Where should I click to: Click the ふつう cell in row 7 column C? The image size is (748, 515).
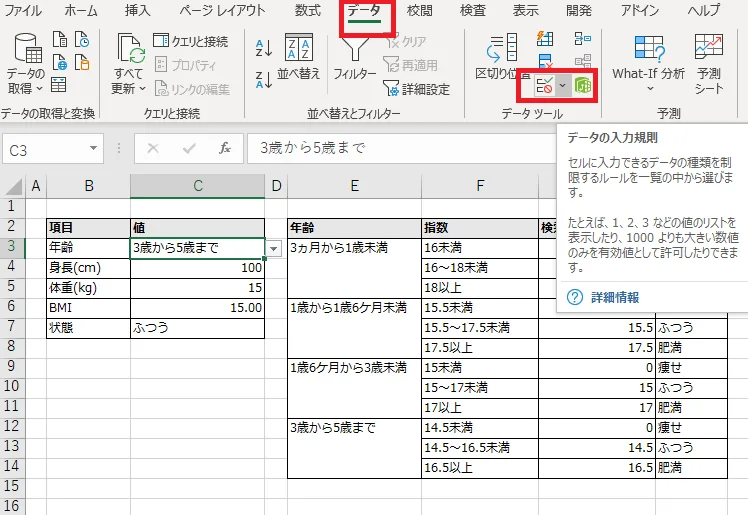tap(197, 328)
